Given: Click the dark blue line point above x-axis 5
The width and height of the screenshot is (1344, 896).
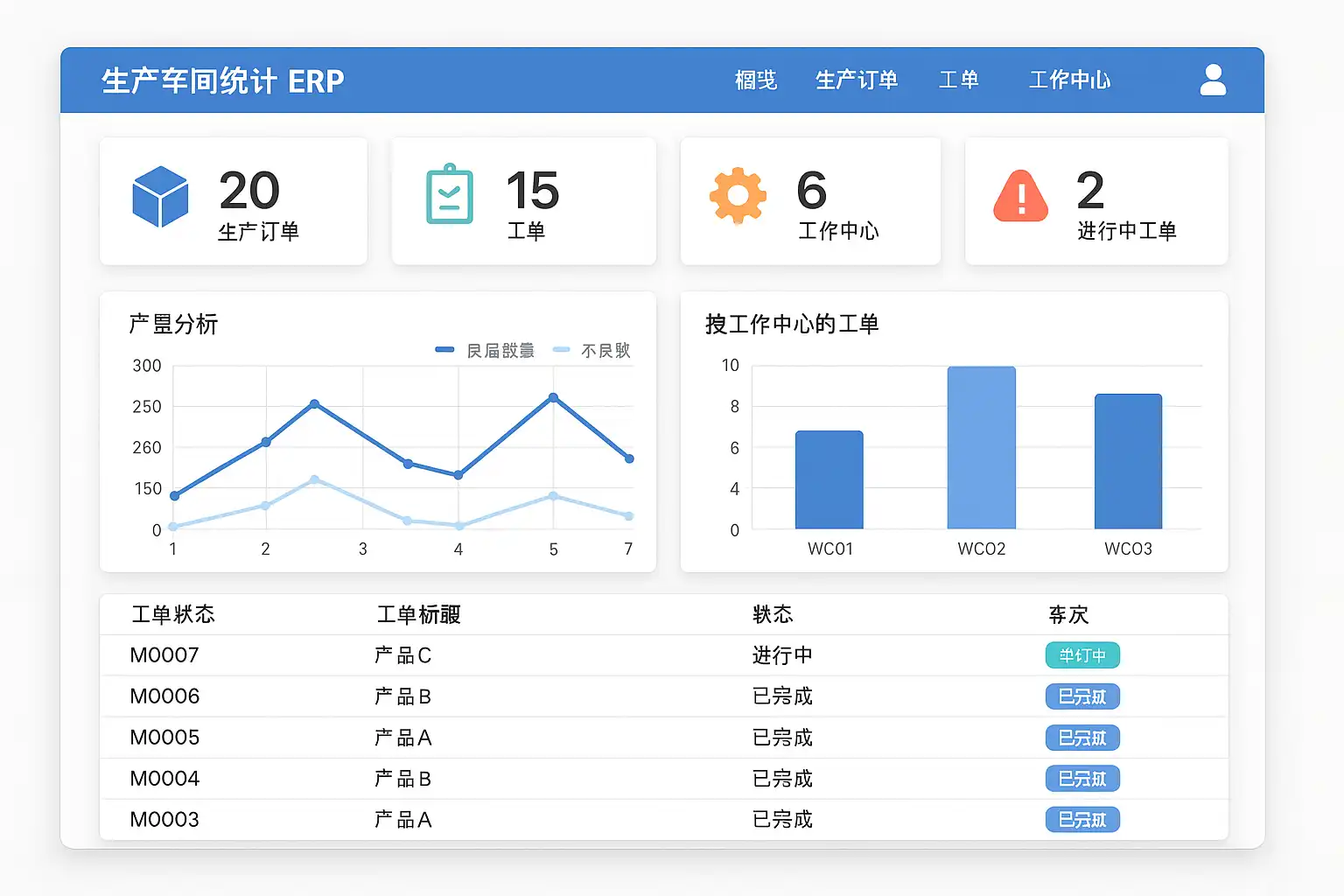Looking at the screenshot, I should tap(553, 398).
